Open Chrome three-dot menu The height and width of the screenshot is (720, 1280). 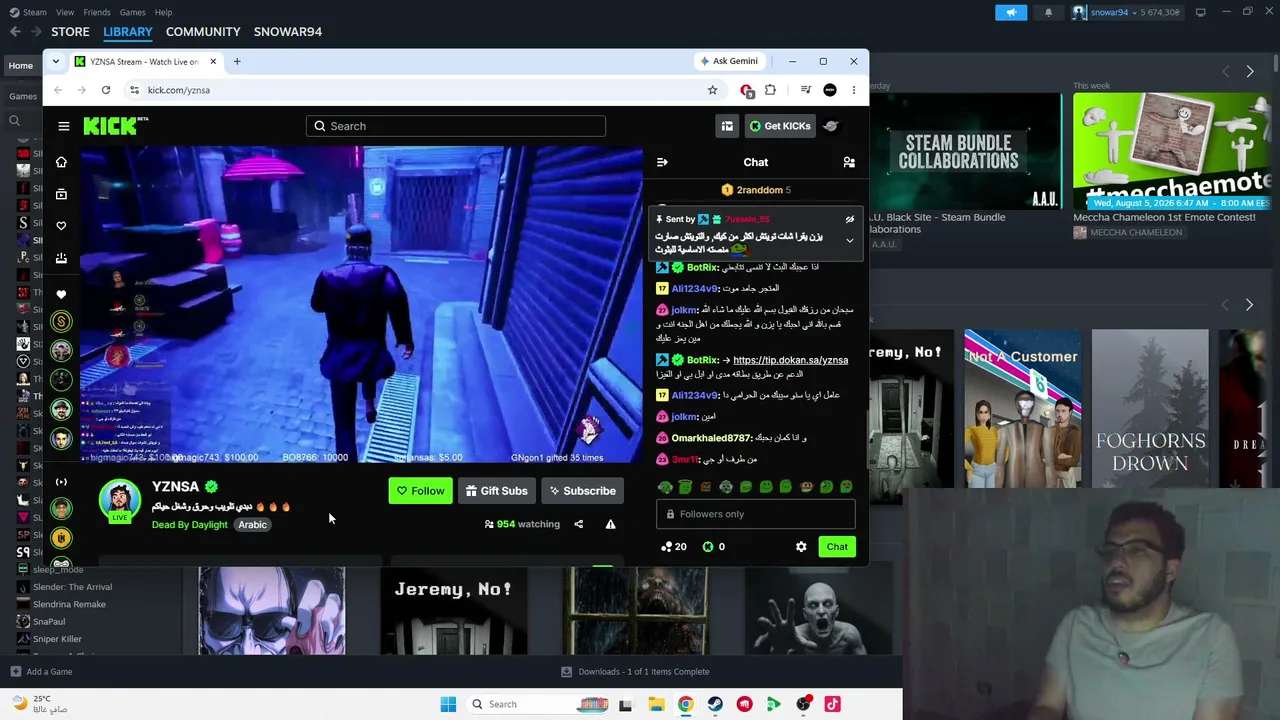click(x=853, y=90)
